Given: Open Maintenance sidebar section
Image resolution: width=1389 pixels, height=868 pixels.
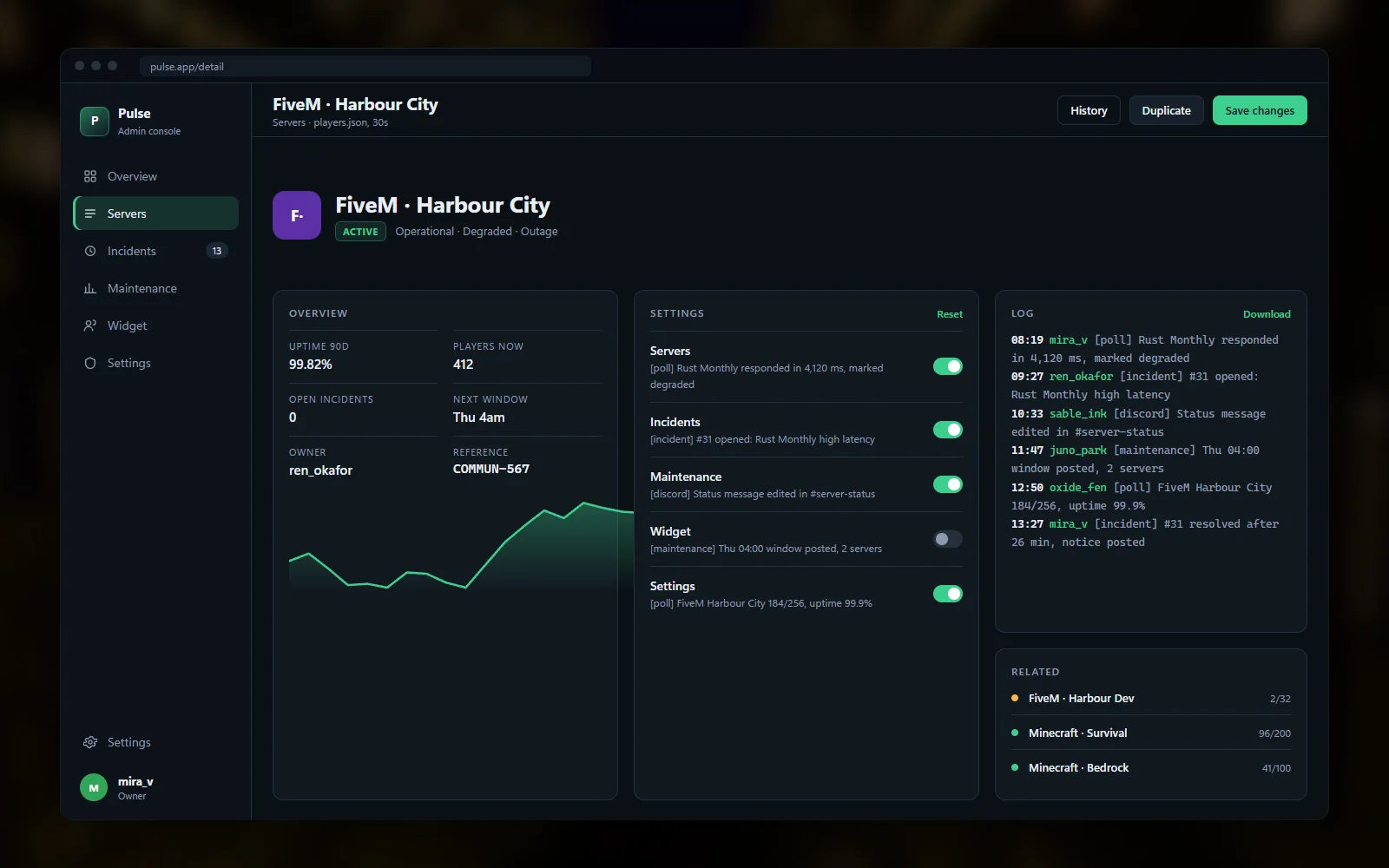Looking at the screenshot, I should tap(156, 288).
